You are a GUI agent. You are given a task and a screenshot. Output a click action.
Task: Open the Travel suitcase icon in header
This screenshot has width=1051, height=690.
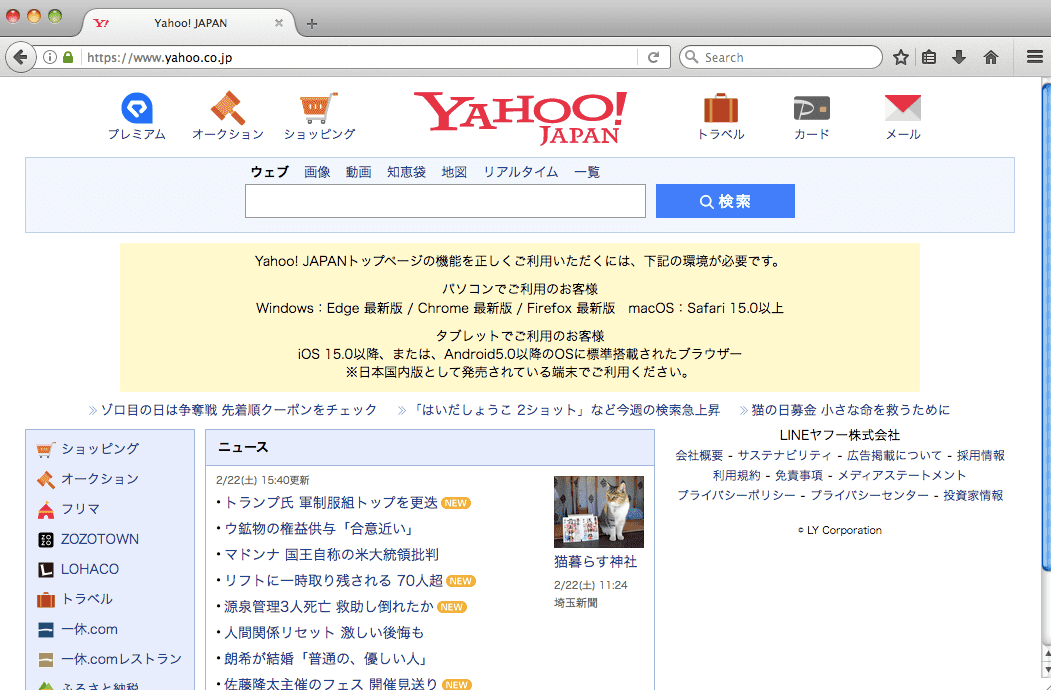[x=721, y=108]
